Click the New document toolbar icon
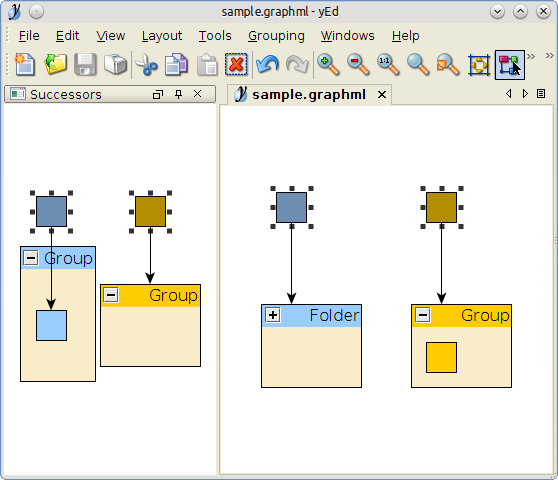Screen dimensions: 558x480 (x=25, y=64)
